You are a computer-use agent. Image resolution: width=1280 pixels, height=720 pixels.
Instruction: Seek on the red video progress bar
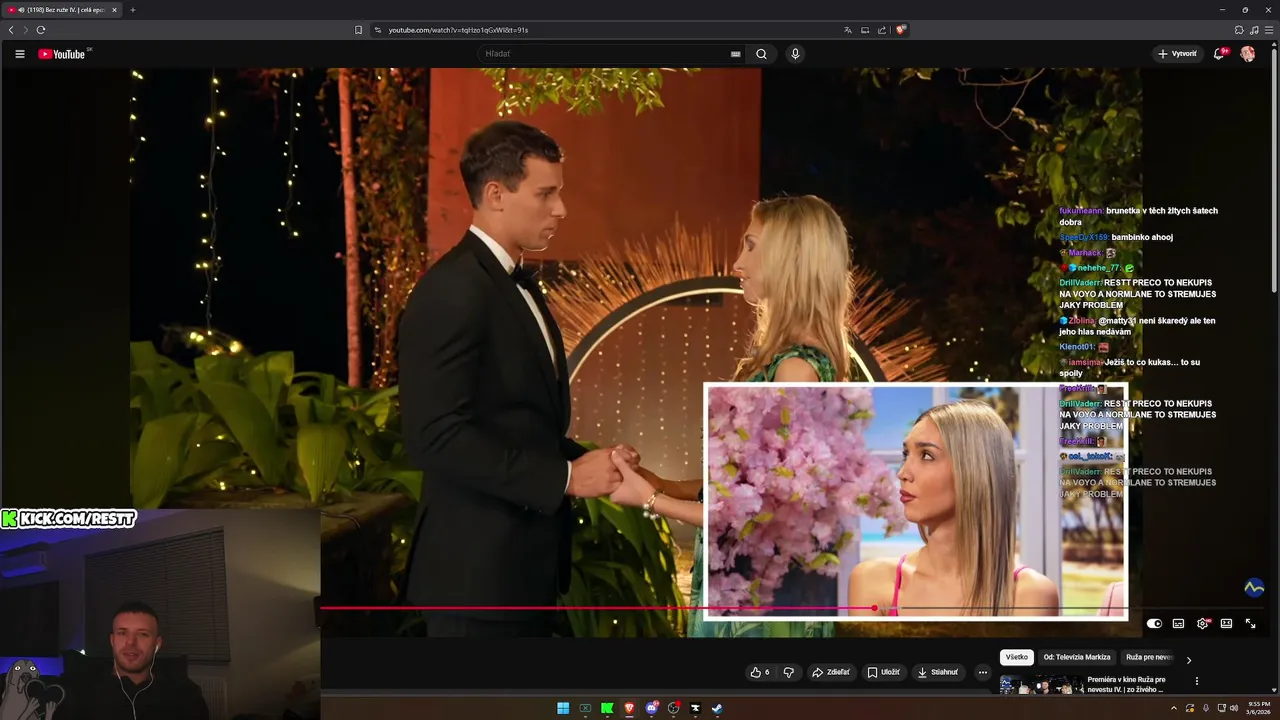click(x=597, y=608)
